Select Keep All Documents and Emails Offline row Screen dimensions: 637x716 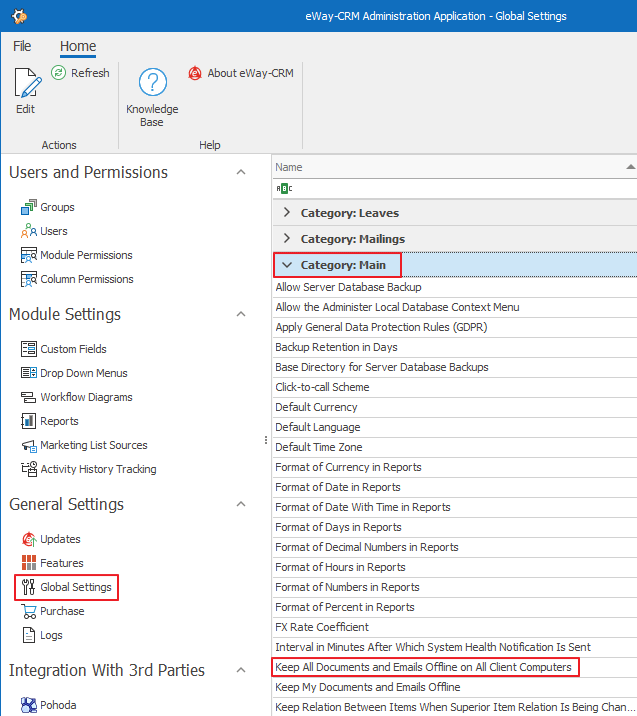coord(455,667)
